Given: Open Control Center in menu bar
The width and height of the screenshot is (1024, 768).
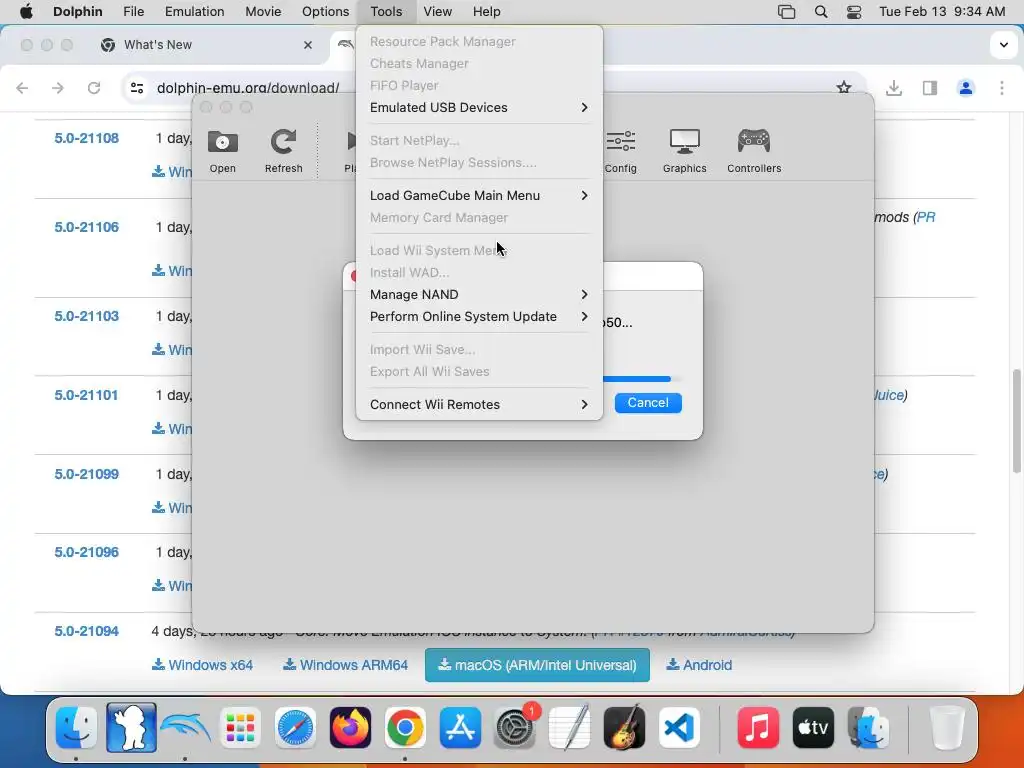Looking at the screenshot, I should click(854, 11).
